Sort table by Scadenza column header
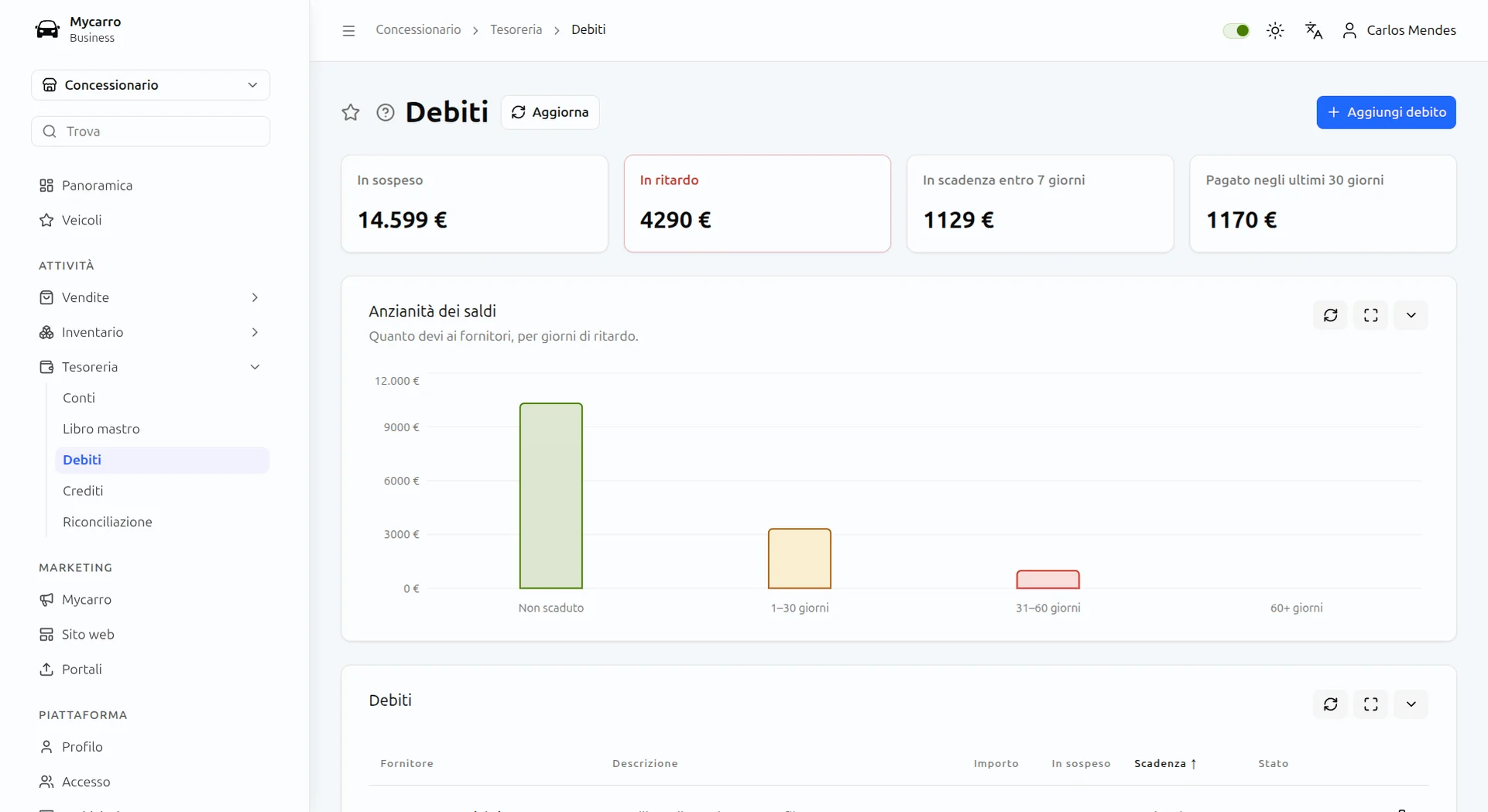 pos(1165,764)
